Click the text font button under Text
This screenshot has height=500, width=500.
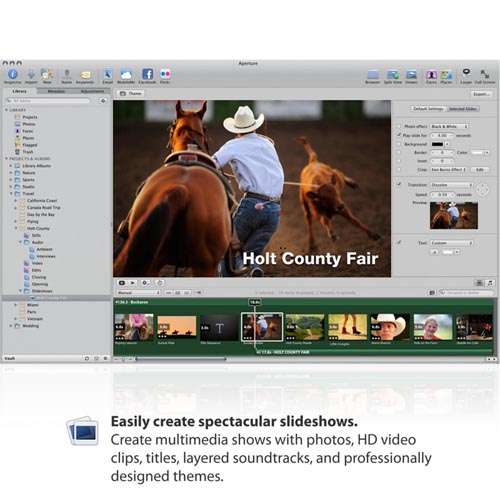(434, 252)
